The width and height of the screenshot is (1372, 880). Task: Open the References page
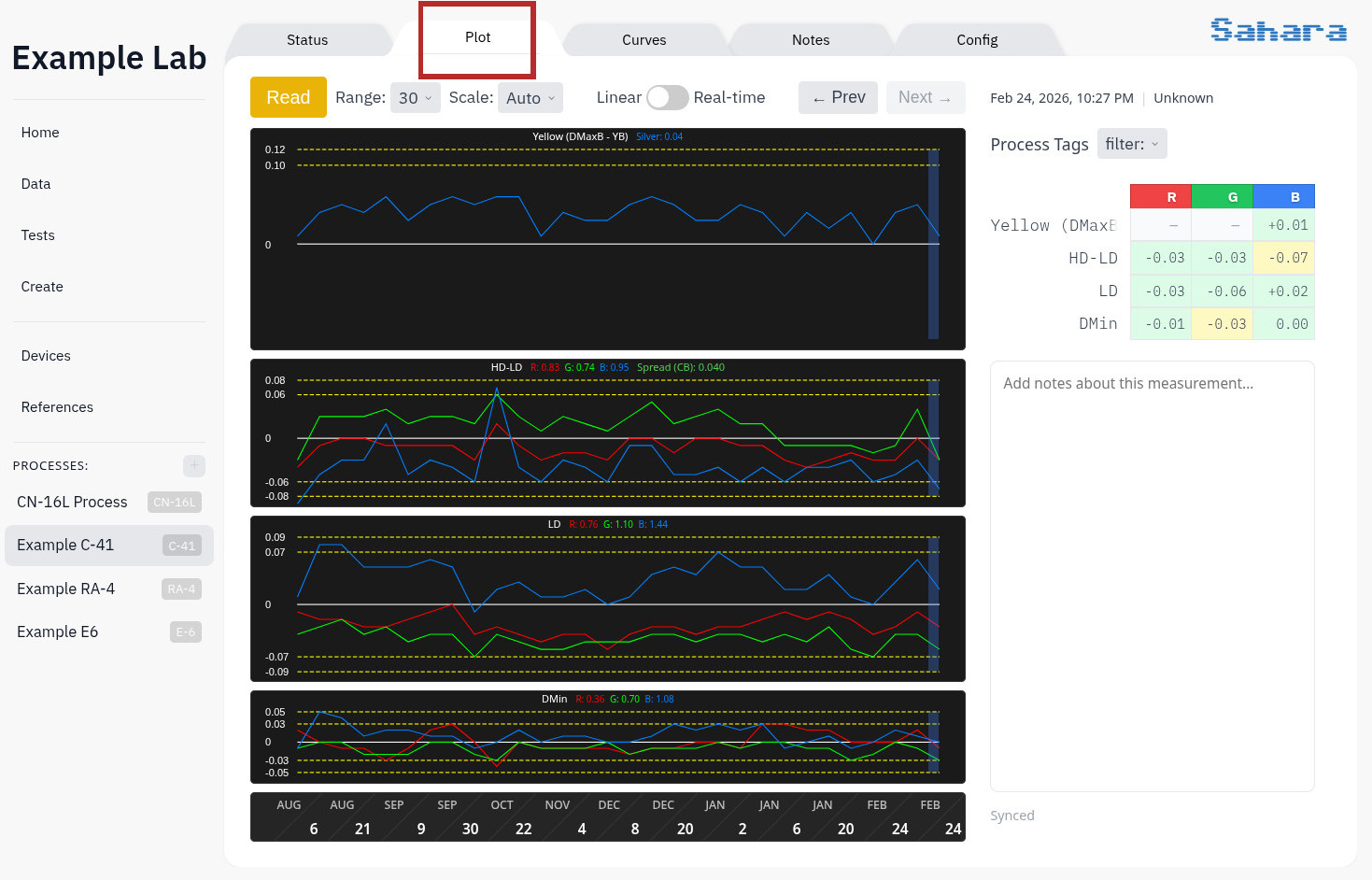tap(57, 406)
